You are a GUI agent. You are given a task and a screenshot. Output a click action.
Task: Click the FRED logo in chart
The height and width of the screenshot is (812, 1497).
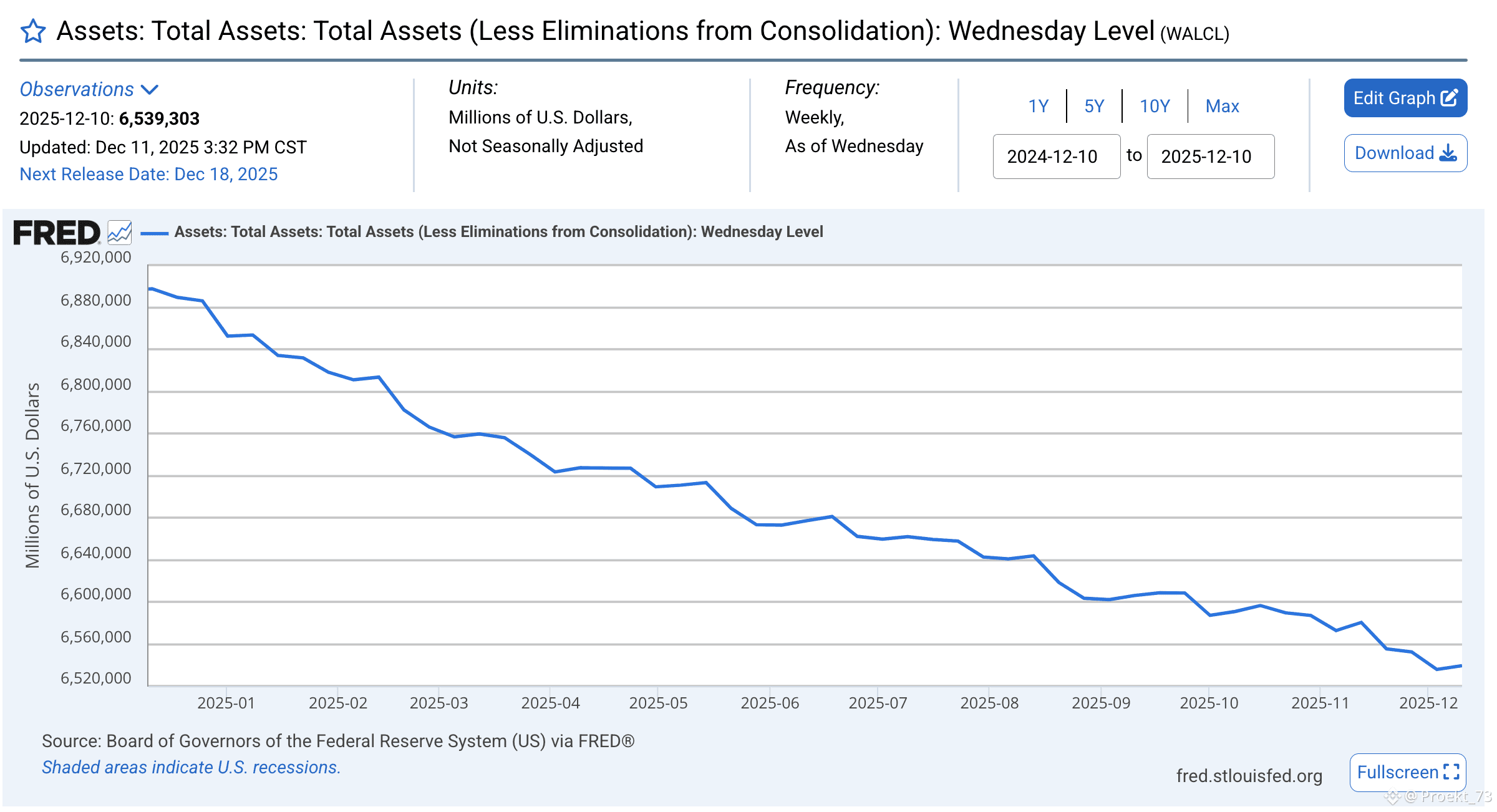coord(56,233)
